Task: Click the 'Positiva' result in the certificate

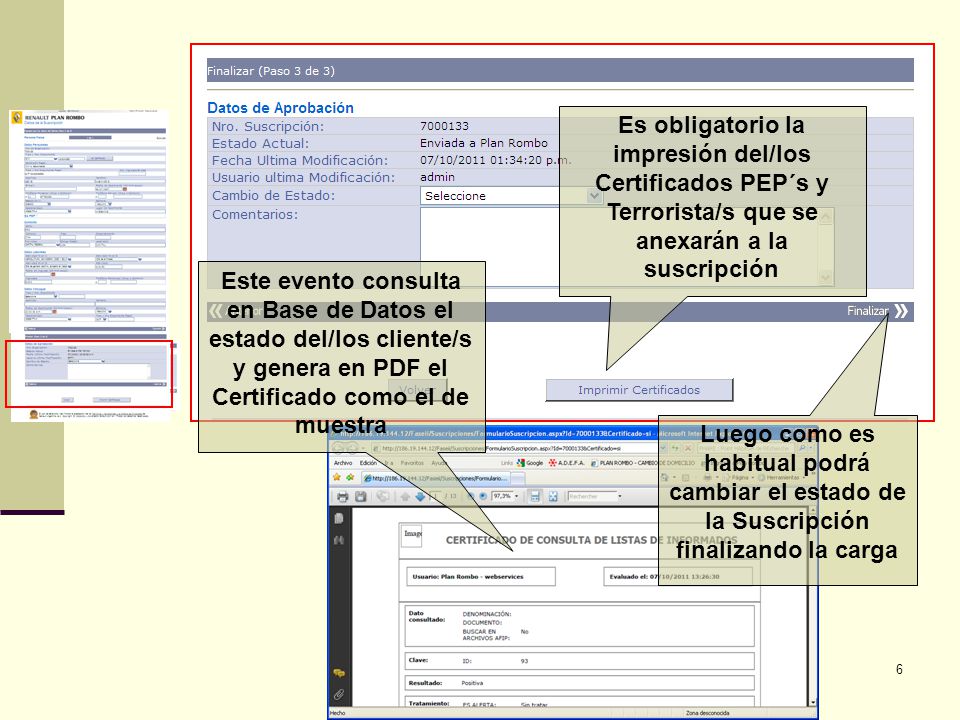Action: [x=472, y=683]
